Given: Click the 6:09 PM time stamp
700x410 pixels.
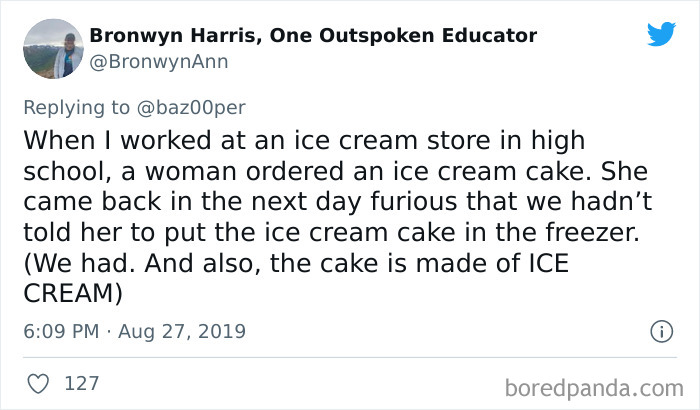Looking at the screenshot, I should click(58, 331).
